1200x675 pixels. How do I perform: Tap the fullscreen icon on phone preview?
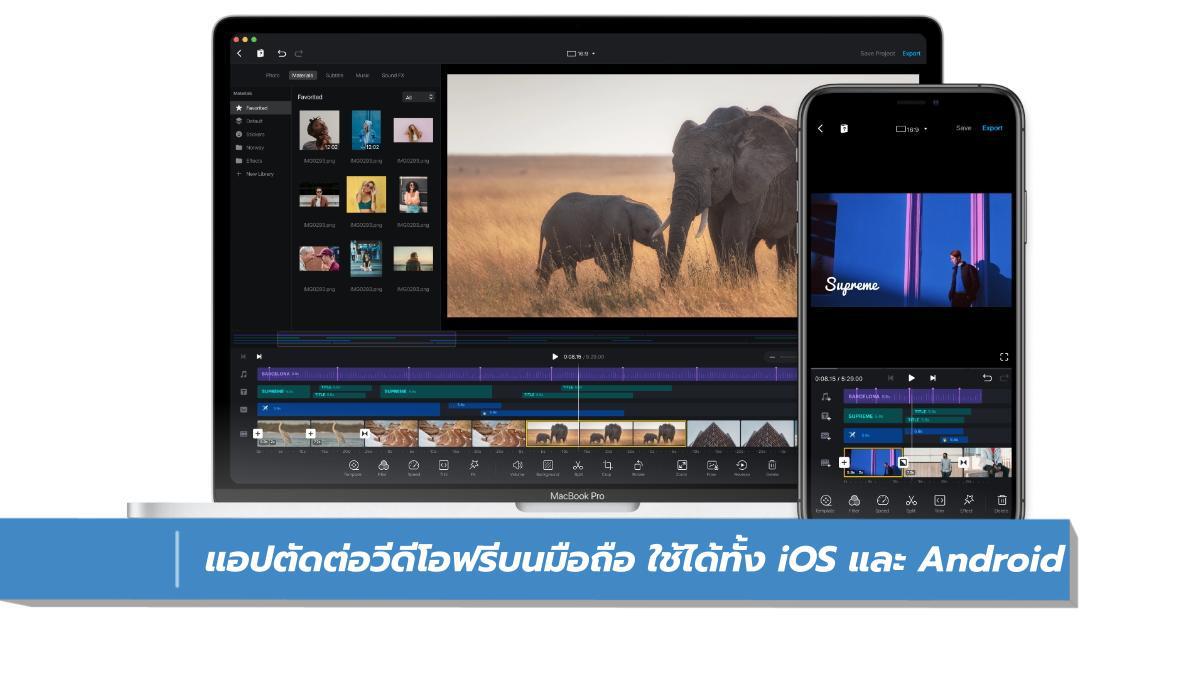pyautogui.click(x=1004, y=357)
